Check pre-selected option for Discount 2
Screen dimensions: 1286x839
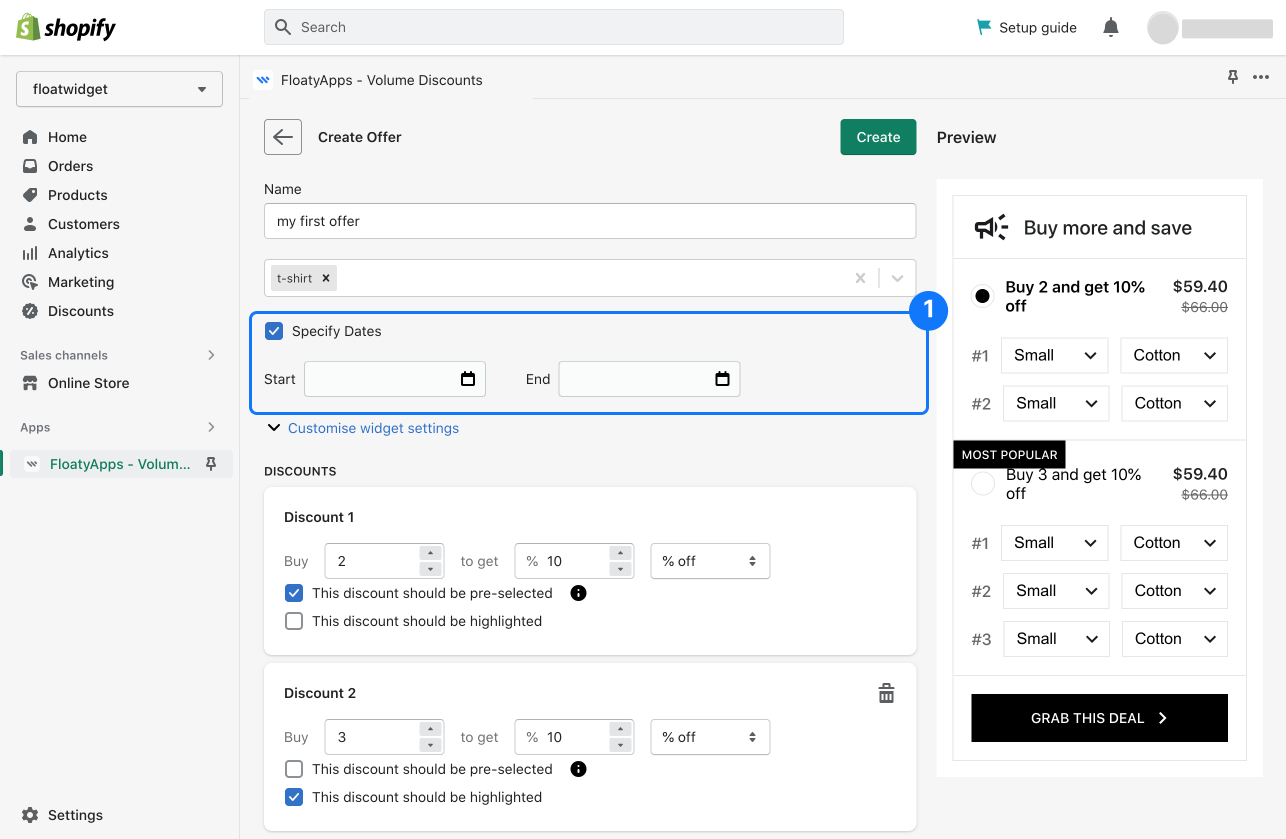pos(294,769)
